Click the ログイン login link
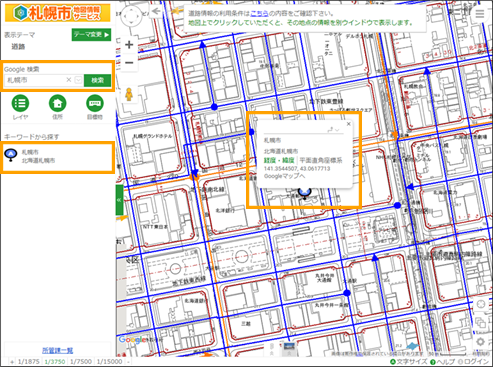Image resolution: width=493 pixels, height=367 pixels. (x=473, y=362)
